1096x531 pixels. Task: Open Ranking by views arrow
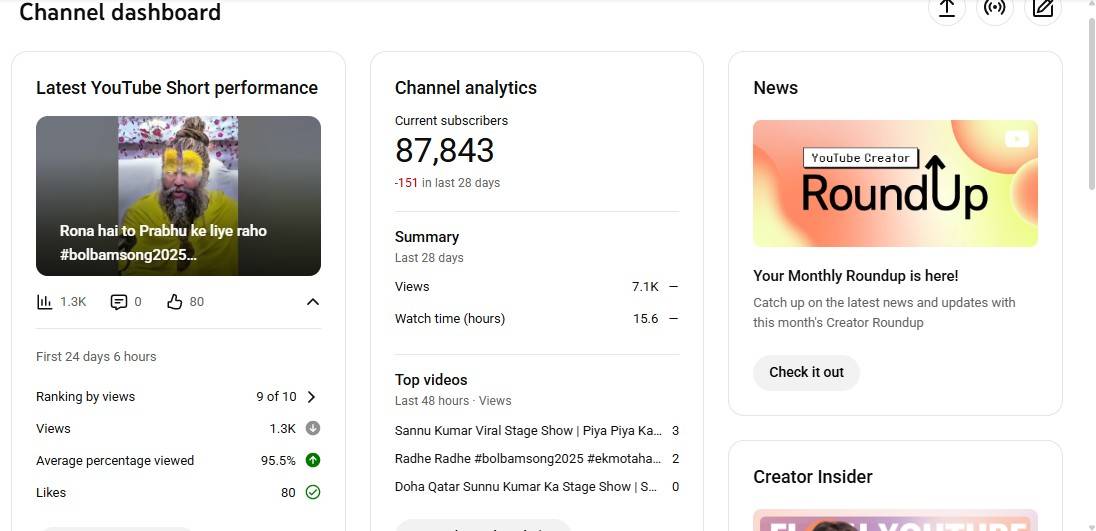coord(312,397)
